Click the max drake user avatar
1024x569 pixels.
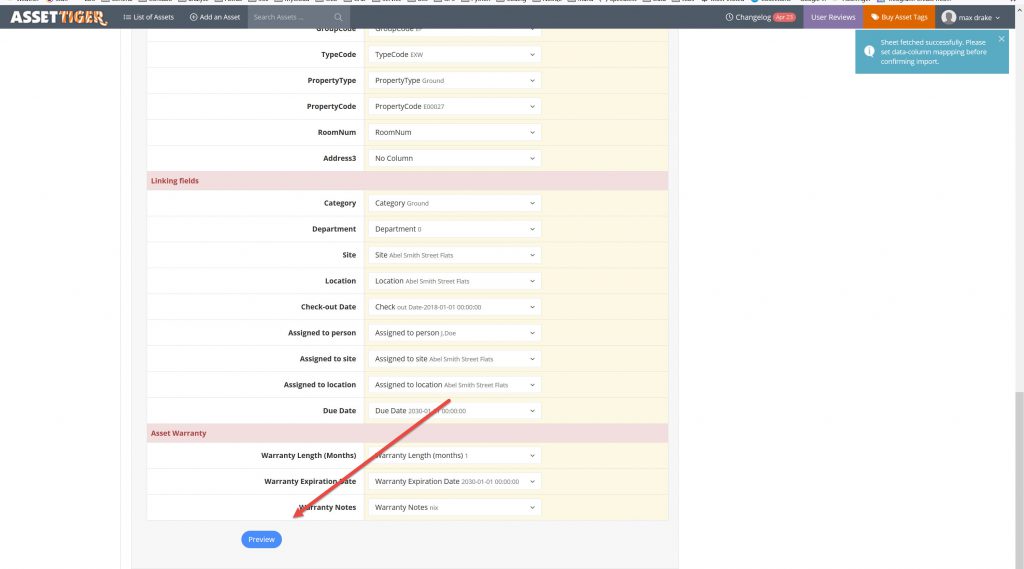coord(948,17)
